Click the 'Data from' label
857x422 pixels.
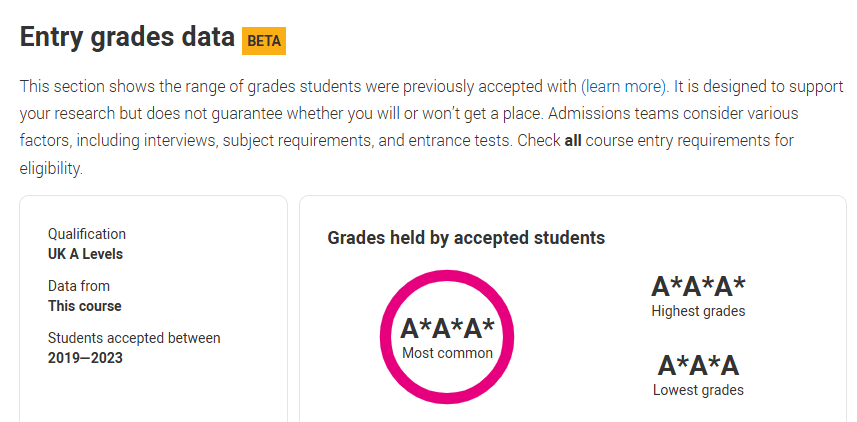(x=79, y=286)
